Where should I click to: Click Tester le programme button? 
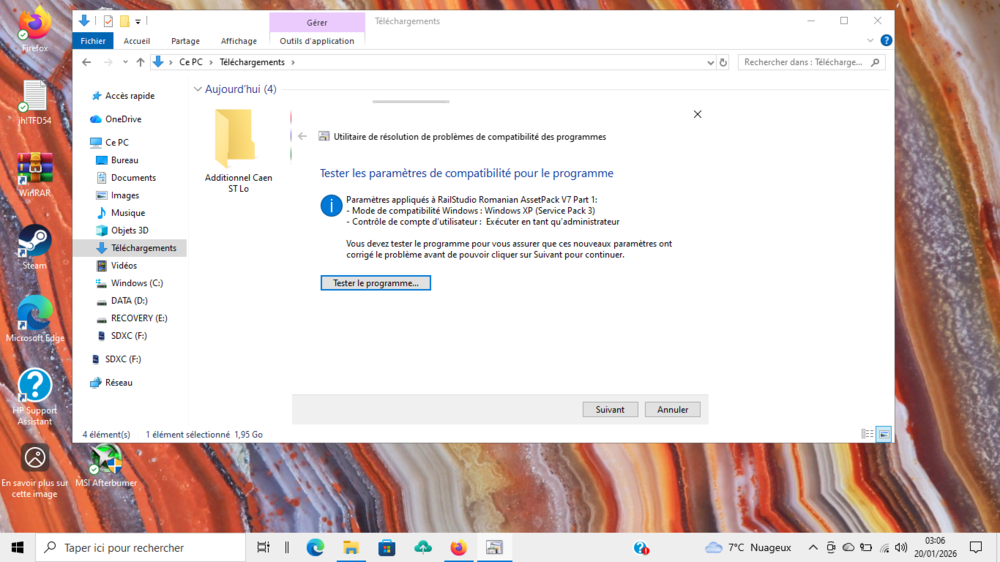[376, 283]
